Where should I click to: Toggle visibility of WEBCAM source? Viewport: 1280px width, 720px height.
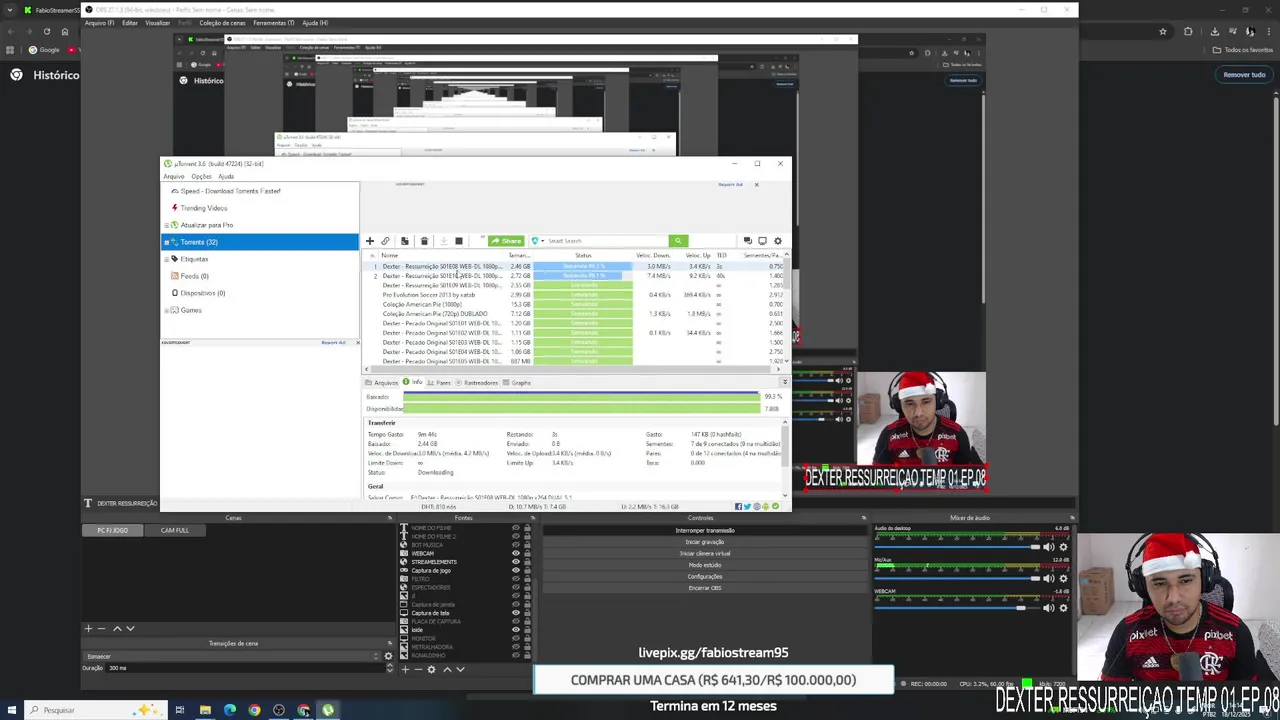click(516, 553)
